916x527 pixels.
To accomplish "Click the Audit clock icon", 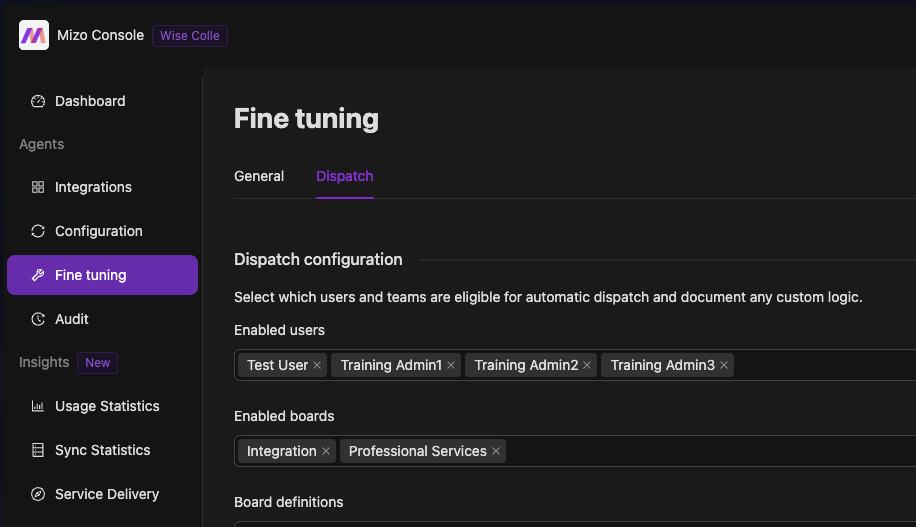I will pyautogui.click(x=38, y=319).
